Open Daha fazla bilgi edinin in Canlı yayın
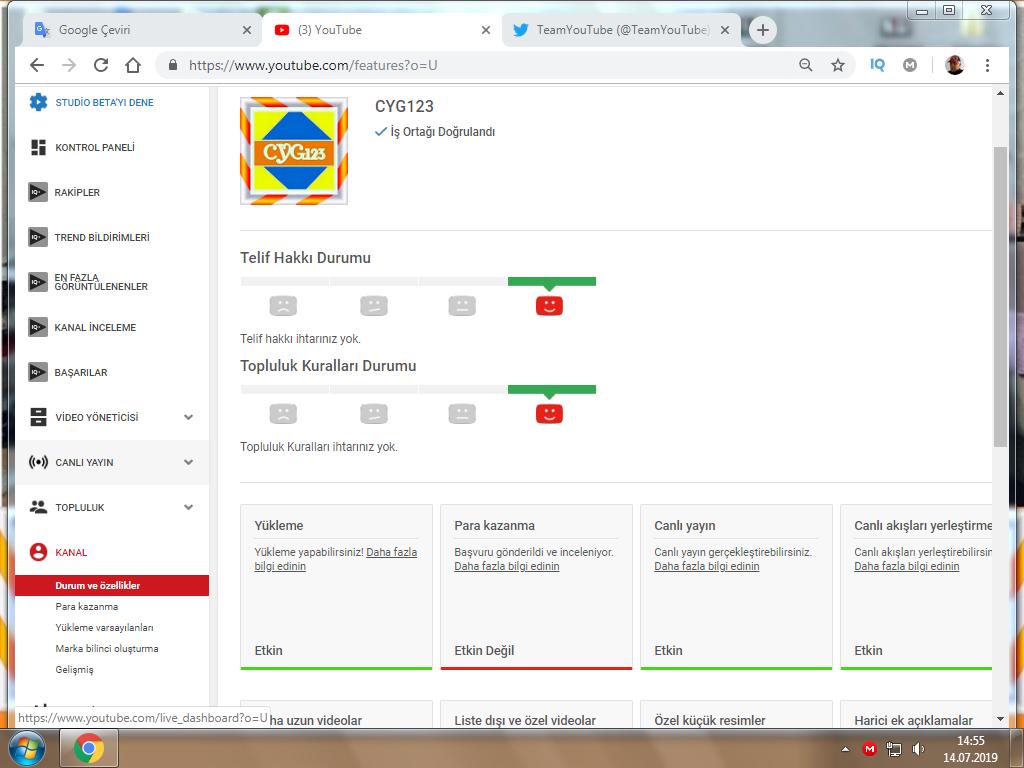 (707, 566)
